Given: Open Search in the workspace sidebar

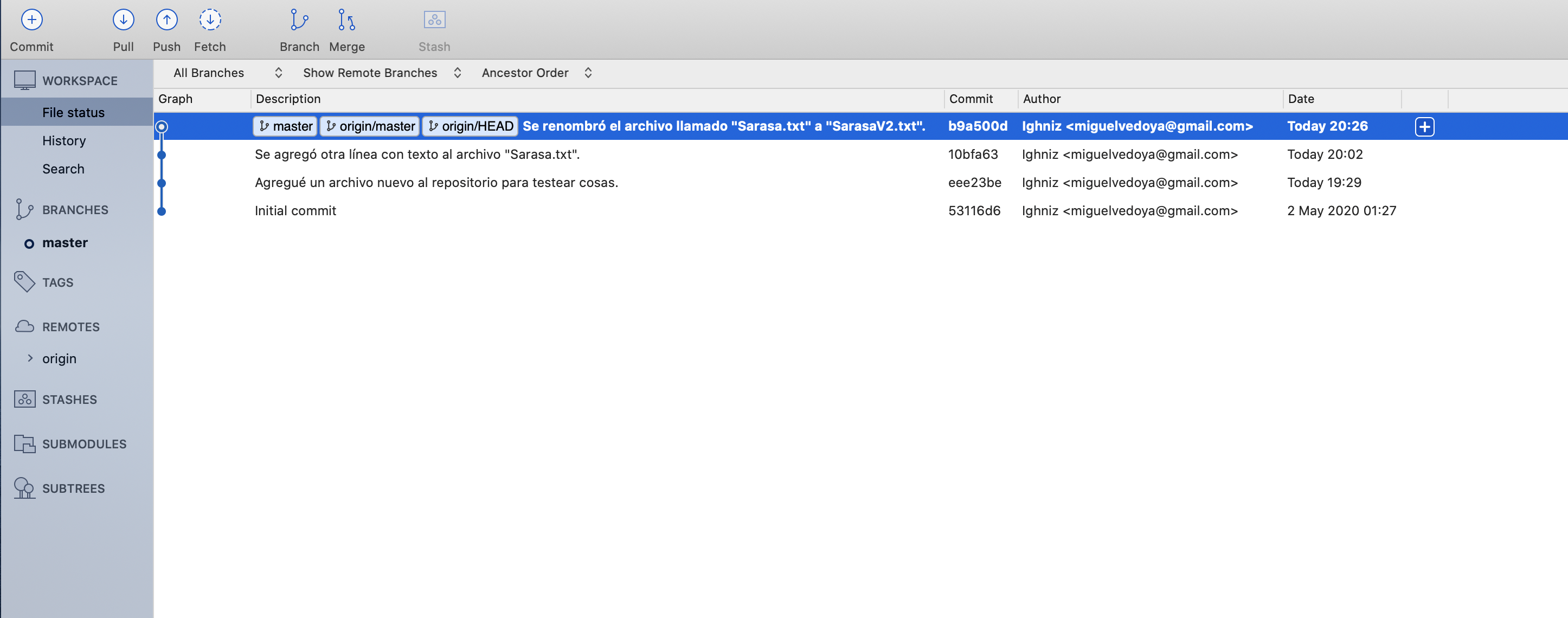Looking at the screenshot, I should pyautogui.click(x=63, y=169).
